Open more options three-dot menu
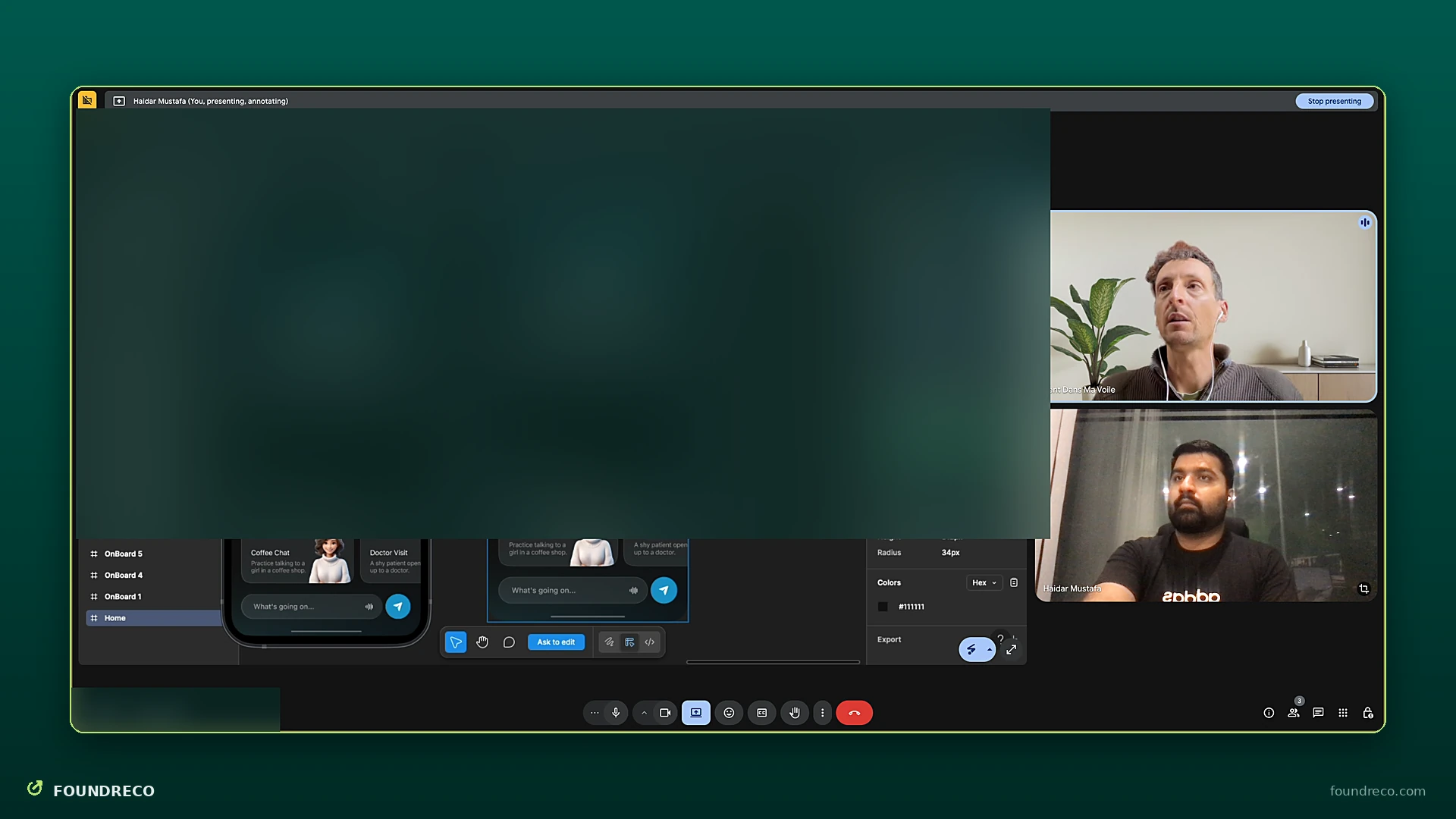1456x819 pixels. click(x=822, y=713)
